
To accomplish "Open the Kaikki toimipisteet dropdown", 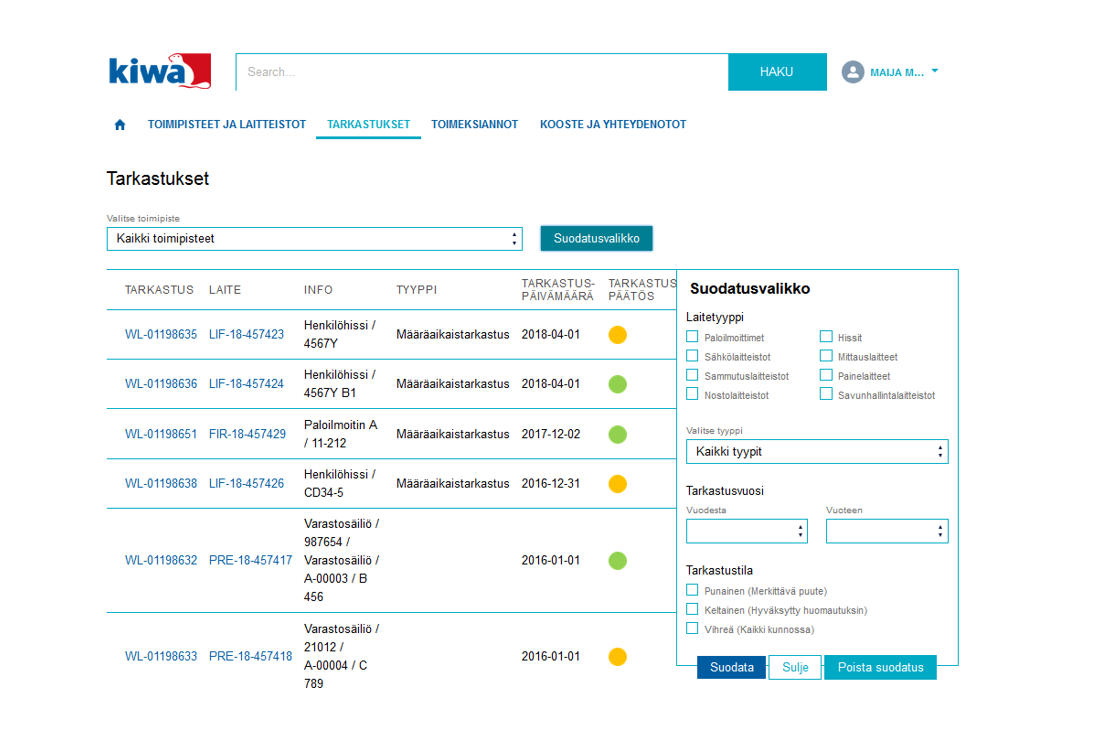I will (314, 239).
